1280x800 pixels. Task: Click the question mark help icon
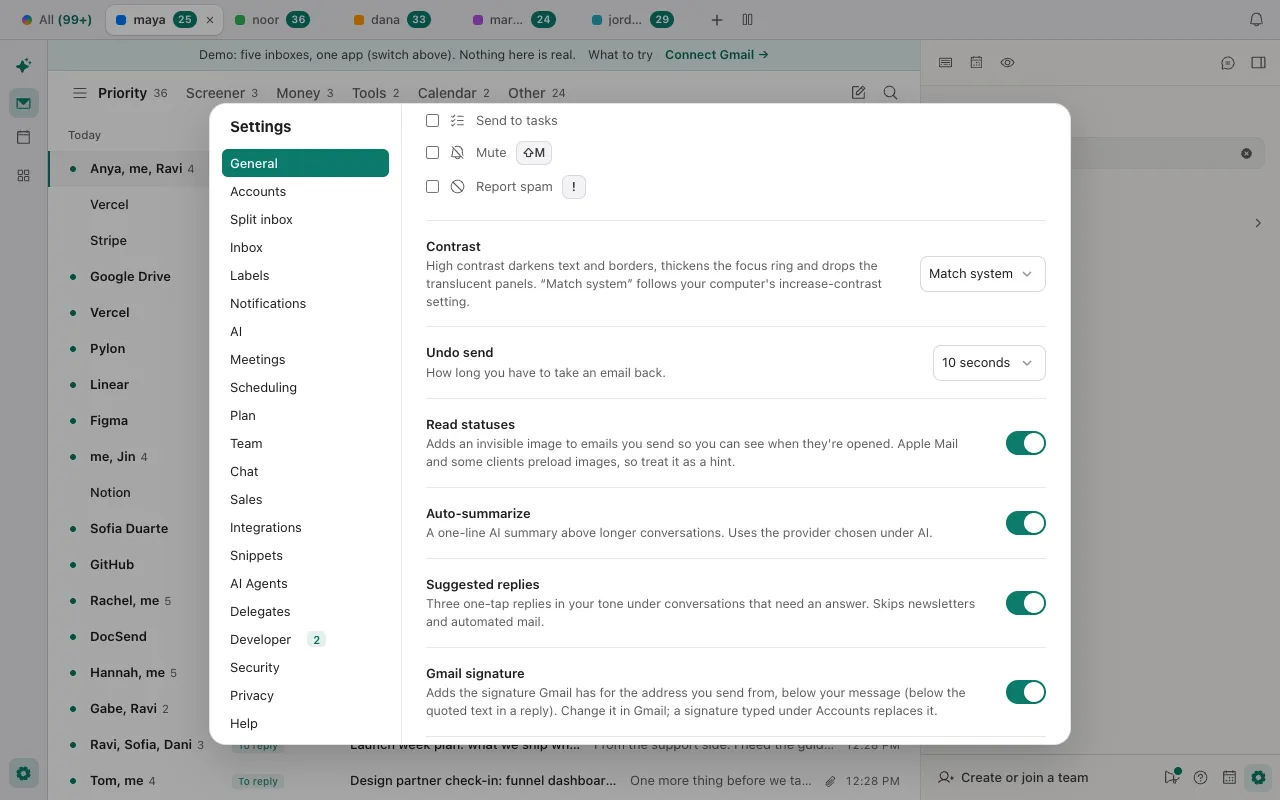point(1201,777)
